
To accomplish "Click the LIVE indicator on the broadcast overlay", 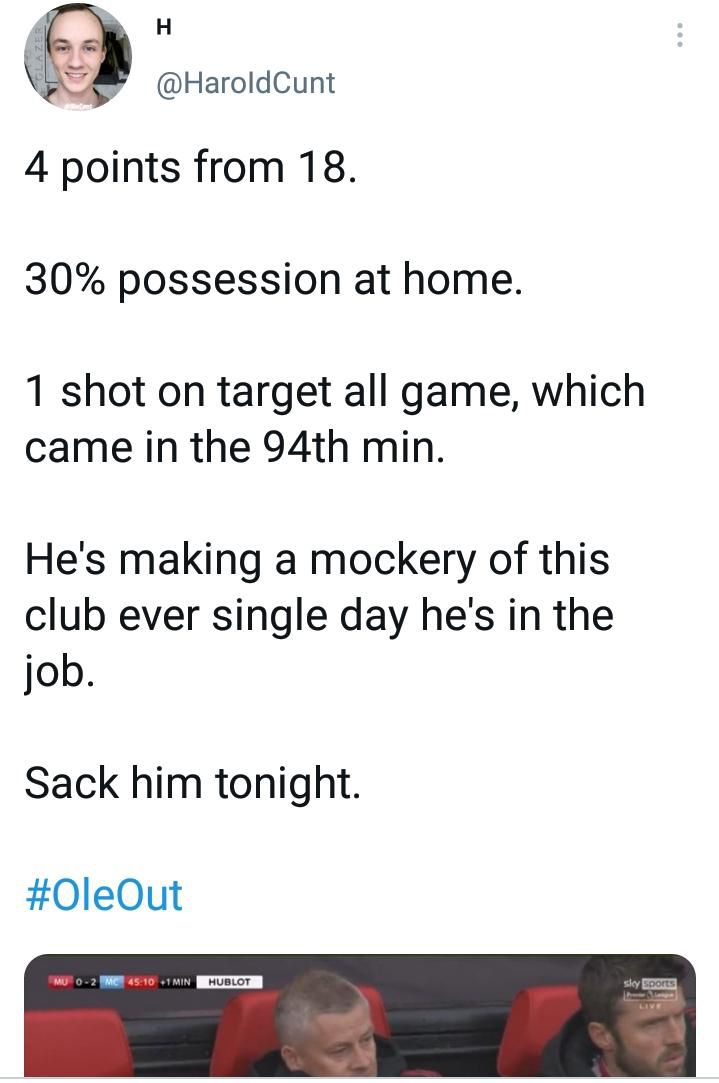I will pyautogui.click(x=651, y=1005).
